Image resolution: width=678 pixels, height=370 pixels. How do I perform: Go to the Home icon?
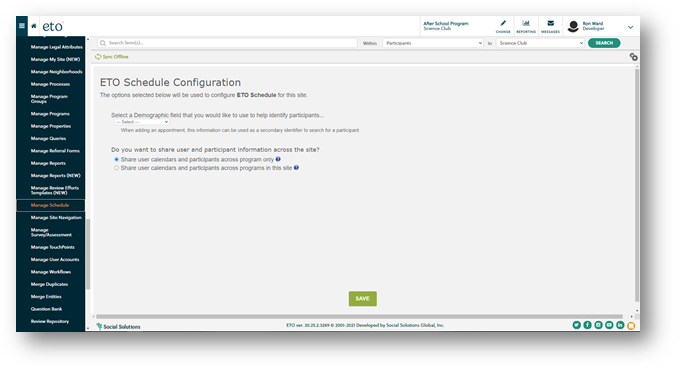(34, 26)
